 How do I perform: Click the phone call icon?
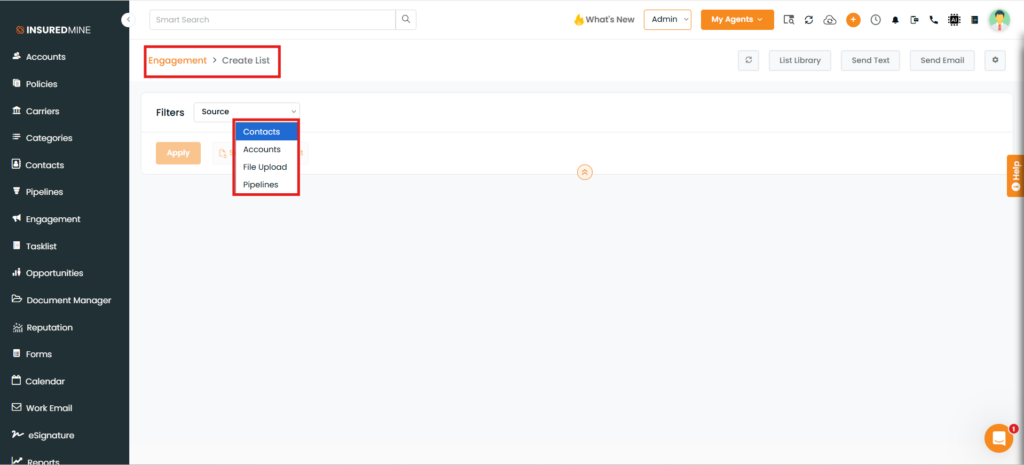[x=933, y=19]
